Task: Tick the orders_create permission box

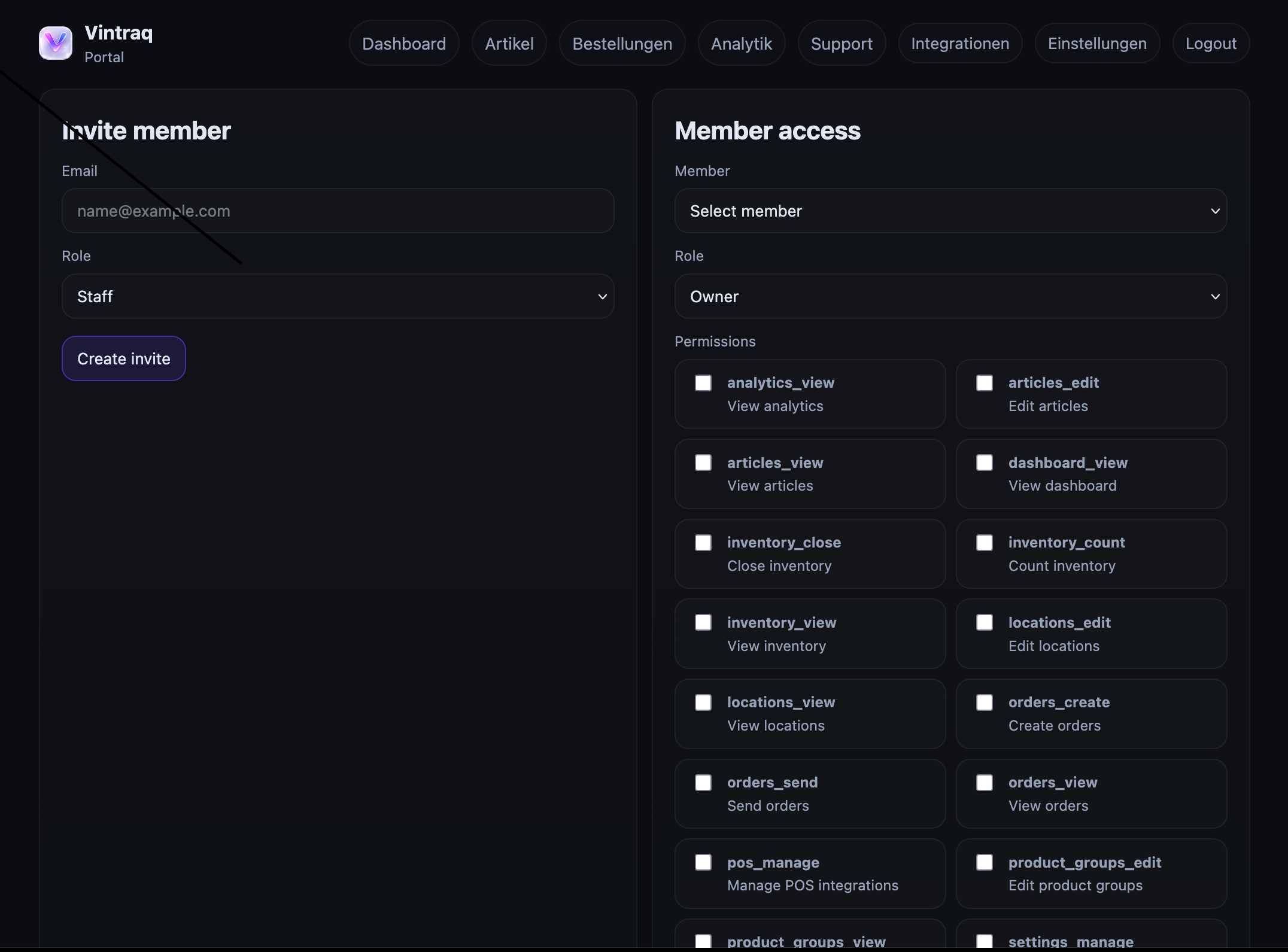Action: 984,702
